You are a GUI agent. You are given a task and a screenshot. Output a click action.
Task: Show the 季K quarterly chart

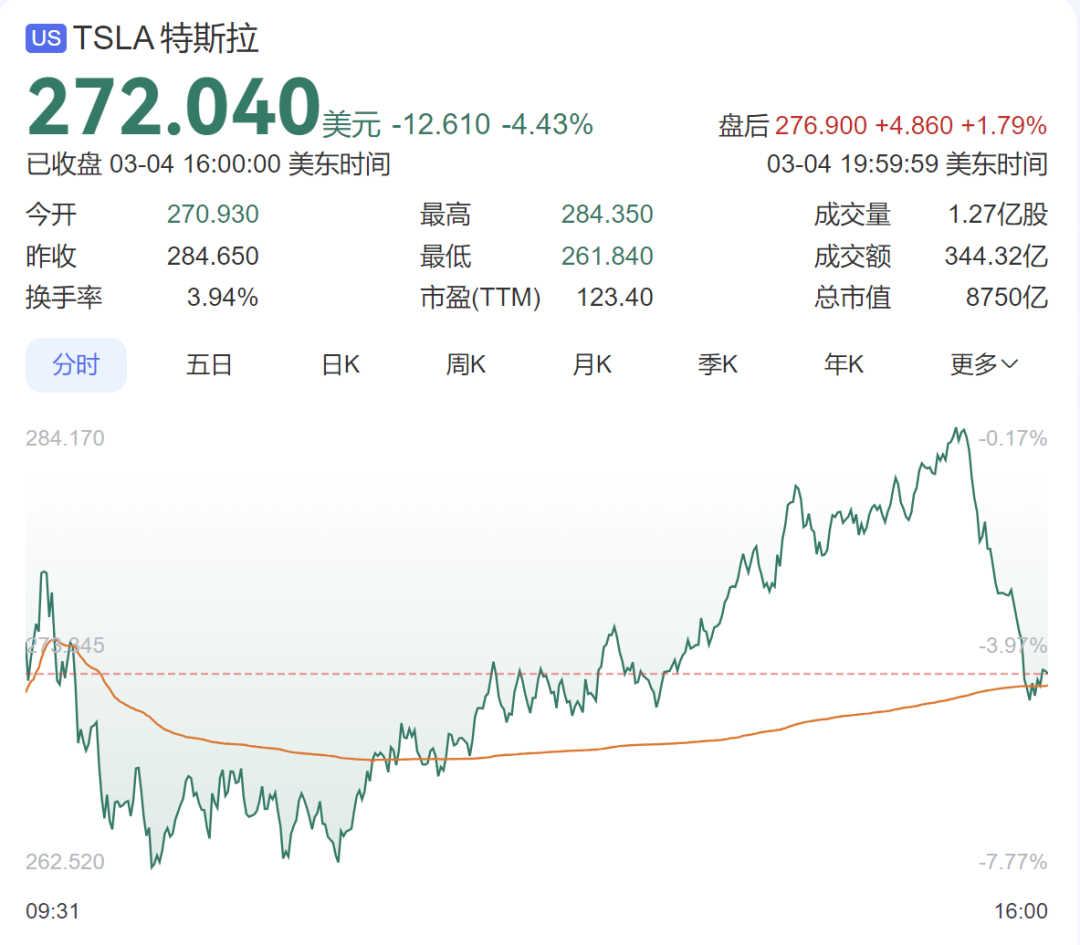(717, 365)
